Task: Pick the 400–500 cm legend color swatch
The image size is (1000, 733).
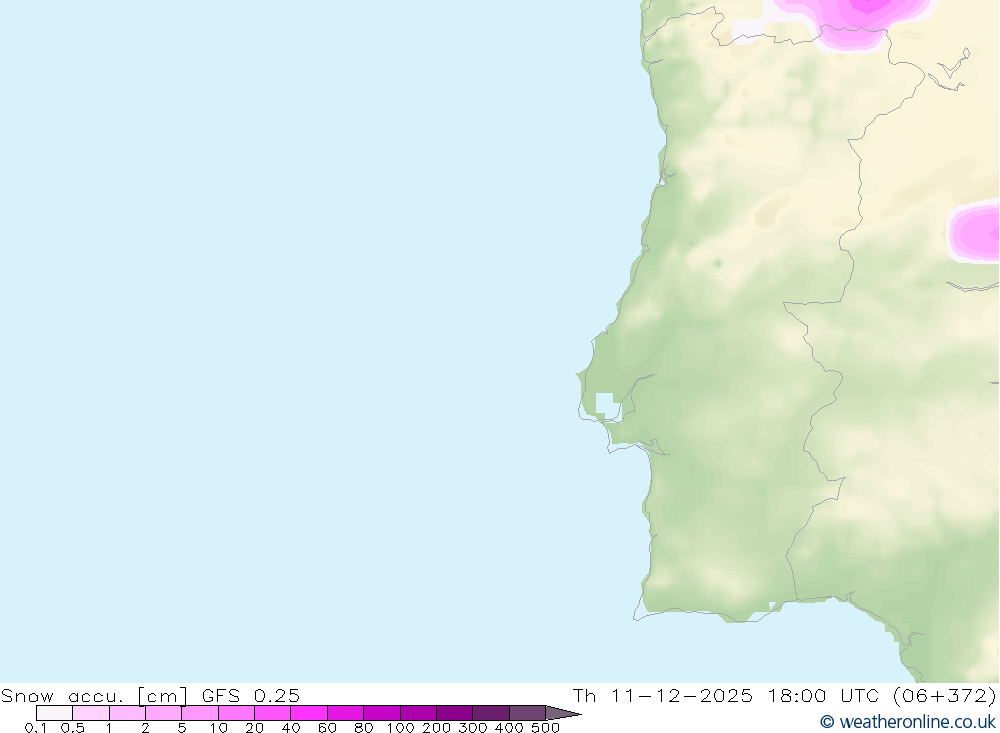Action: click(x=527, y=713)
